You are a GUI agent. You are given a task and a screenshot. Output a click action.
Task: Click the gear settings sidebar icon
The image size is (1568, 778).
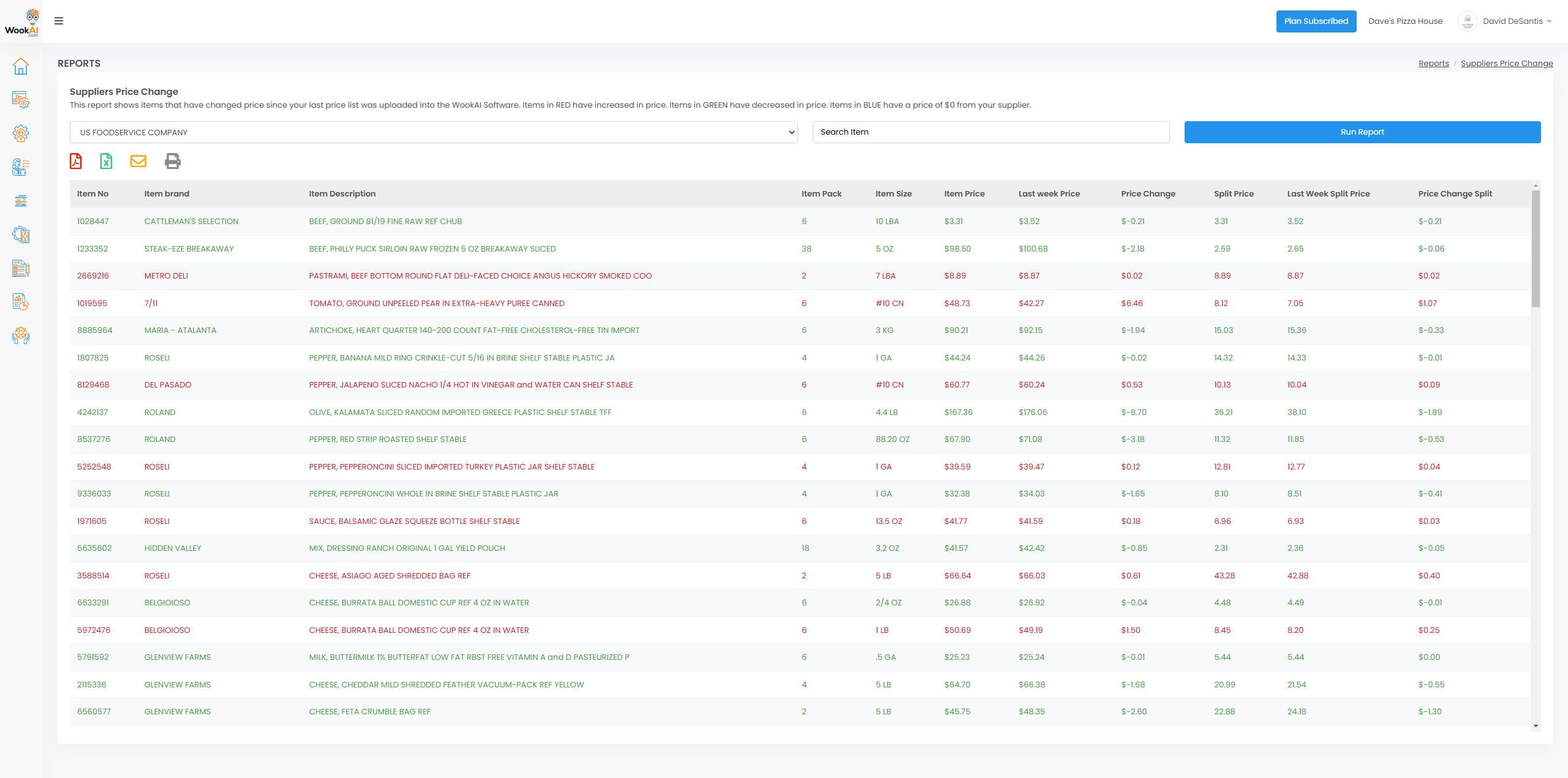[21, 133]
